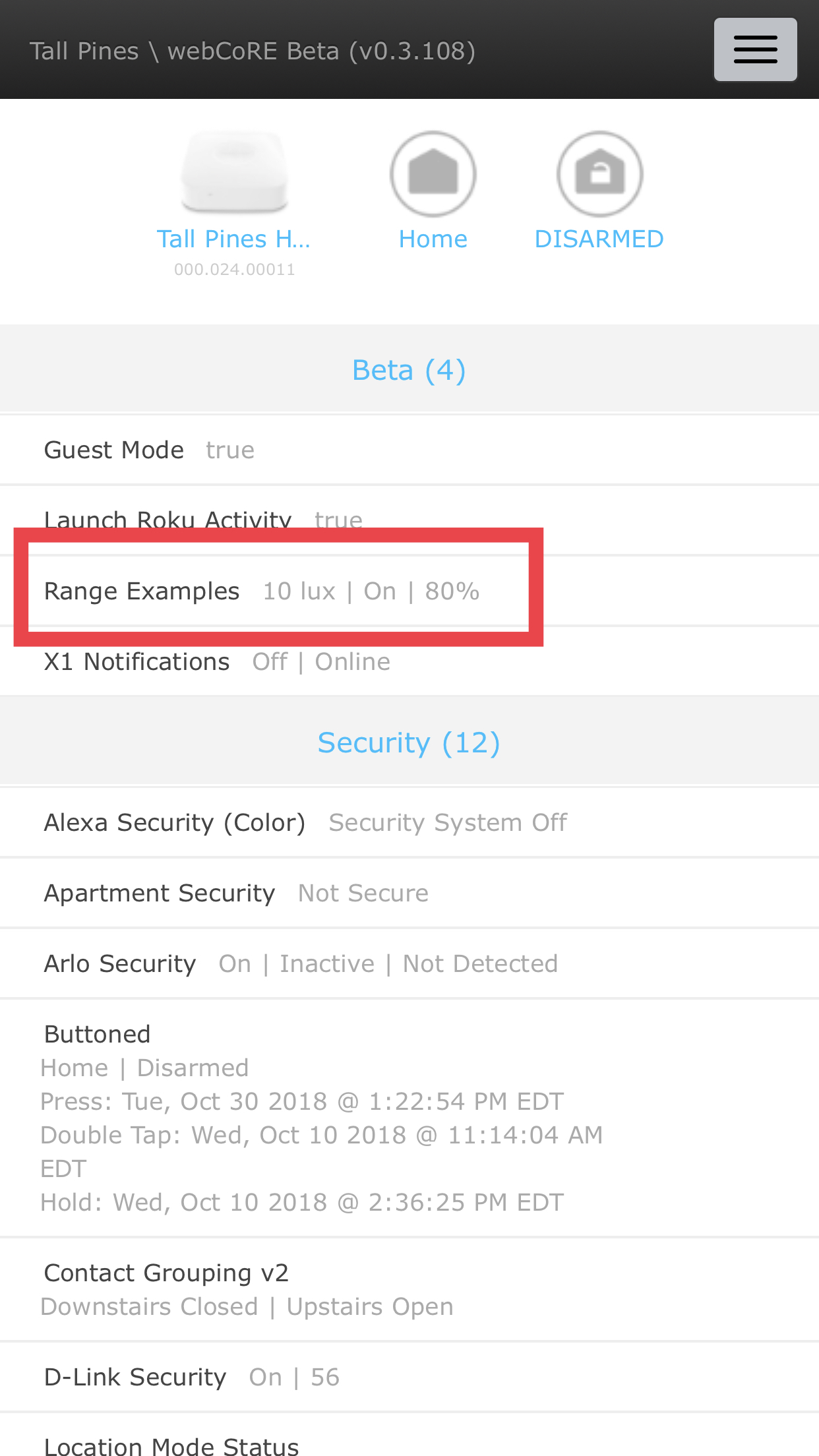
Task: Click the webCoRE Beta header title
Action: pos(253,51)
